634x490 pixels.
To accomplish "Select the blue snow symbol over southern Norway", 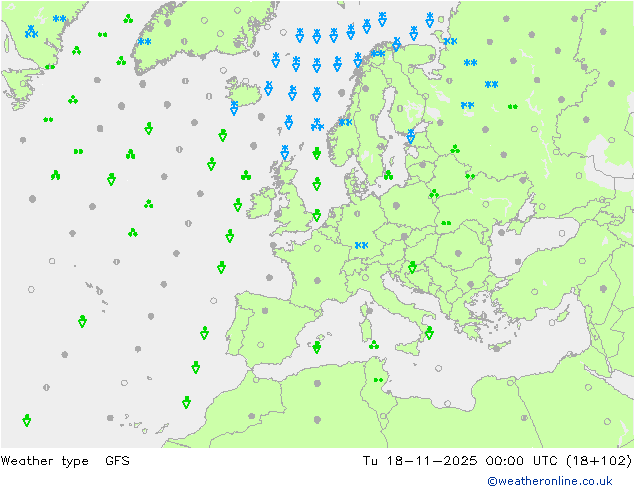I will point(345,122).
